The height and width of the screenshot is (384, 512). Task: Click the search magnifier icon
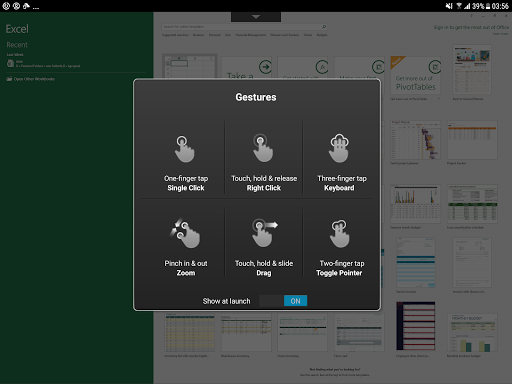[x=324, y=27]
